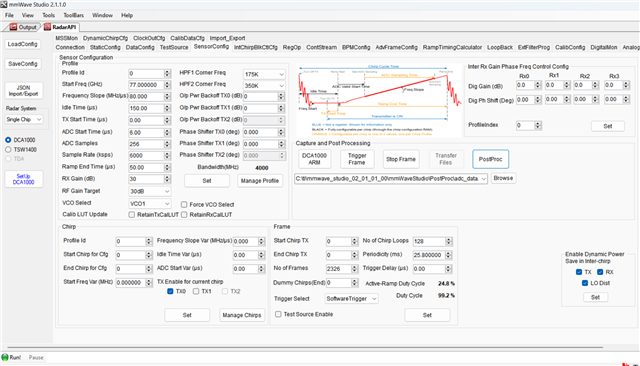Toggle LO Dist power save checkbox
The width and height of the screenshot is (640, 366).
[x=585, y=283]
